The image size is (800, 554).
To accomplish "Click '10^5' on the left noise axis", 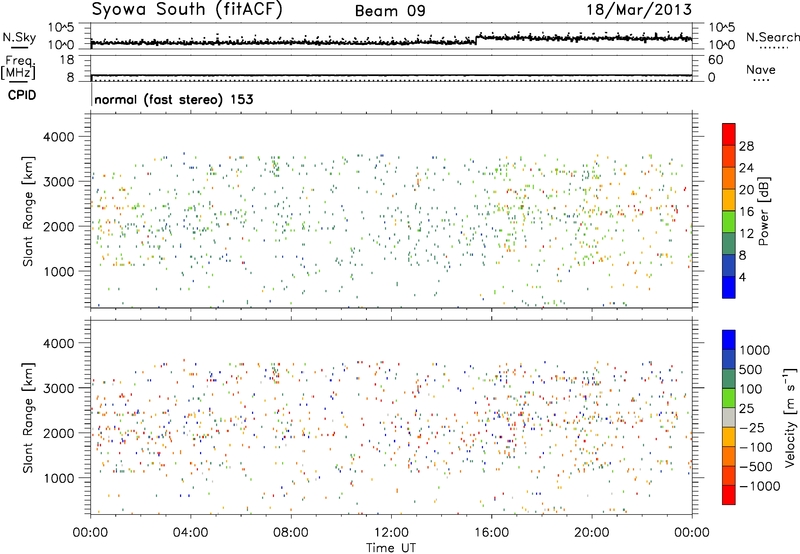I will click(61, 27).
